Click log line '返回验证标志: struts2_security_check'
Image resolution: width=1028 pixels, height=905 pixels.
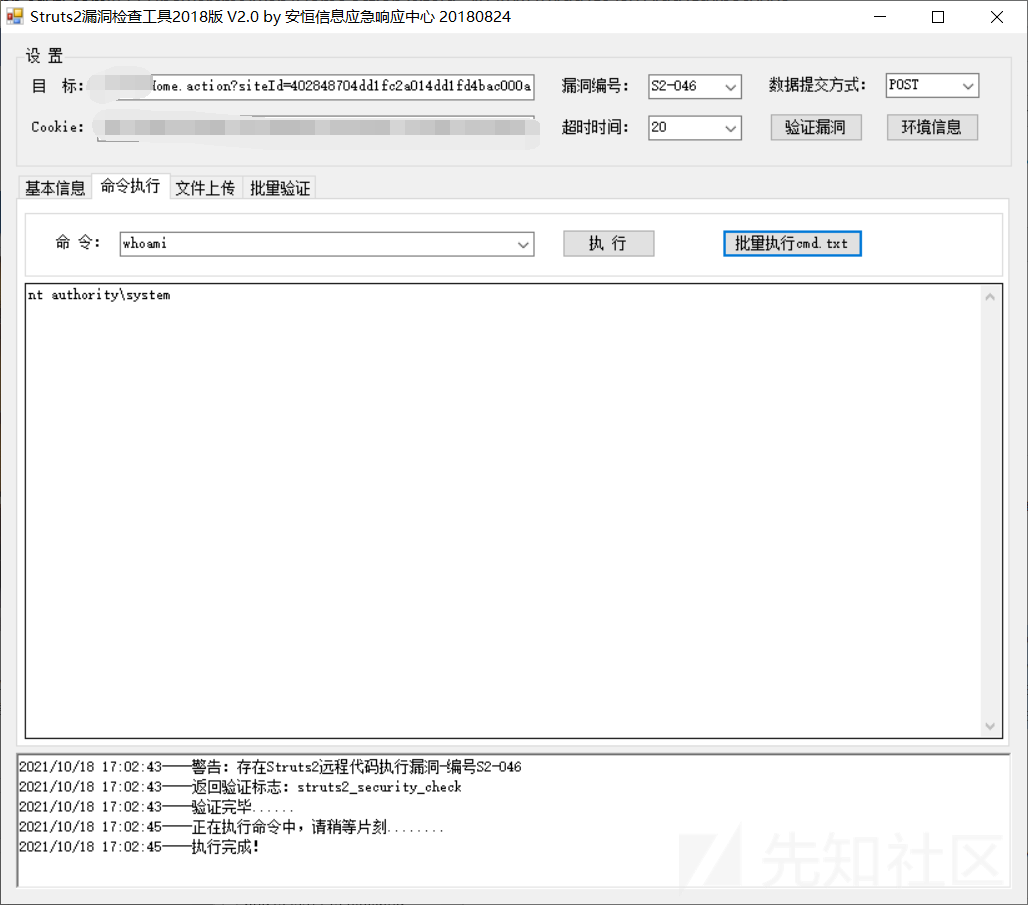[x=240, y=787]
